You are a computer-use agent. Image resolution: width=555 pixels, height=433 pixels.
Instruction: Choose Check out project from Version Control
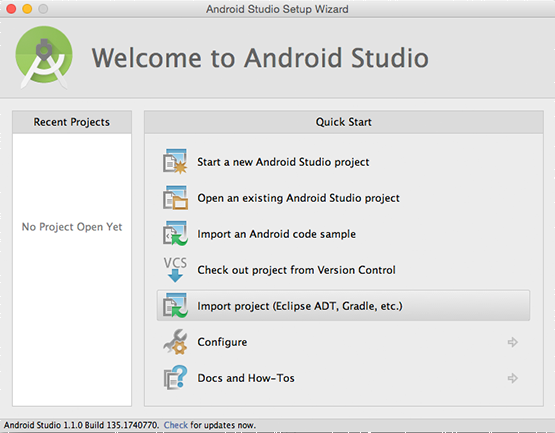[296, 270]
